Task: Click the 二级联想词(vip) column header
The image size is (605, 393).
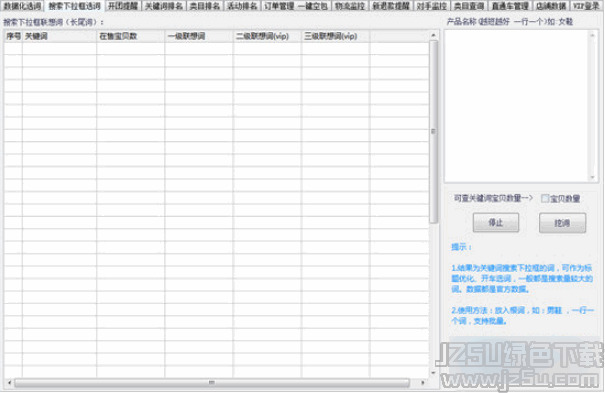Action: 267,36
